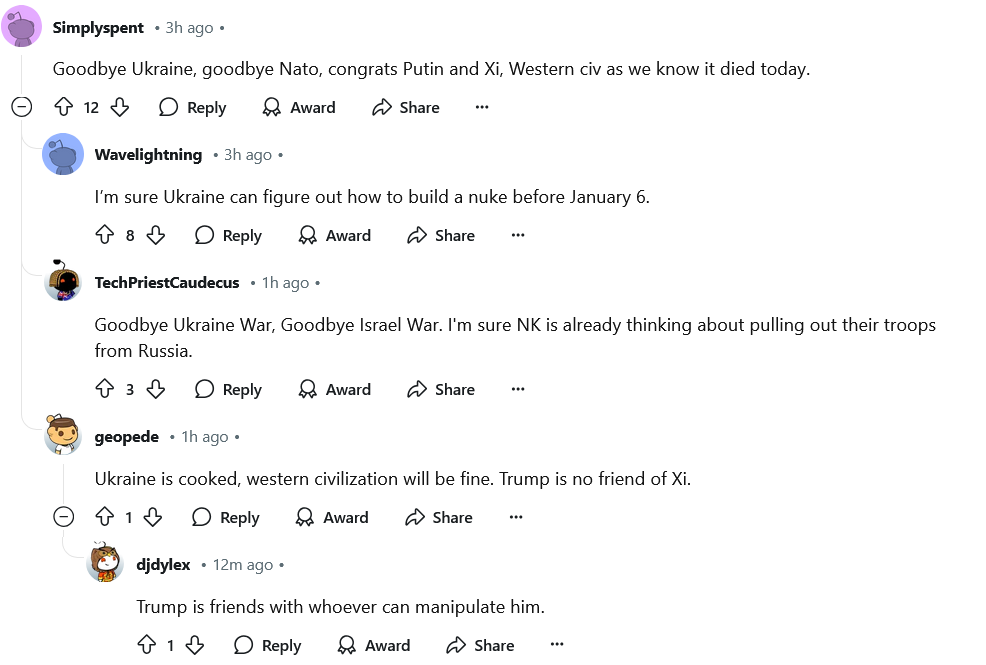The width and height of the screenshot is (986, 665).
Task: Open Wavelightning's username profile link
Action: (148, 155)
